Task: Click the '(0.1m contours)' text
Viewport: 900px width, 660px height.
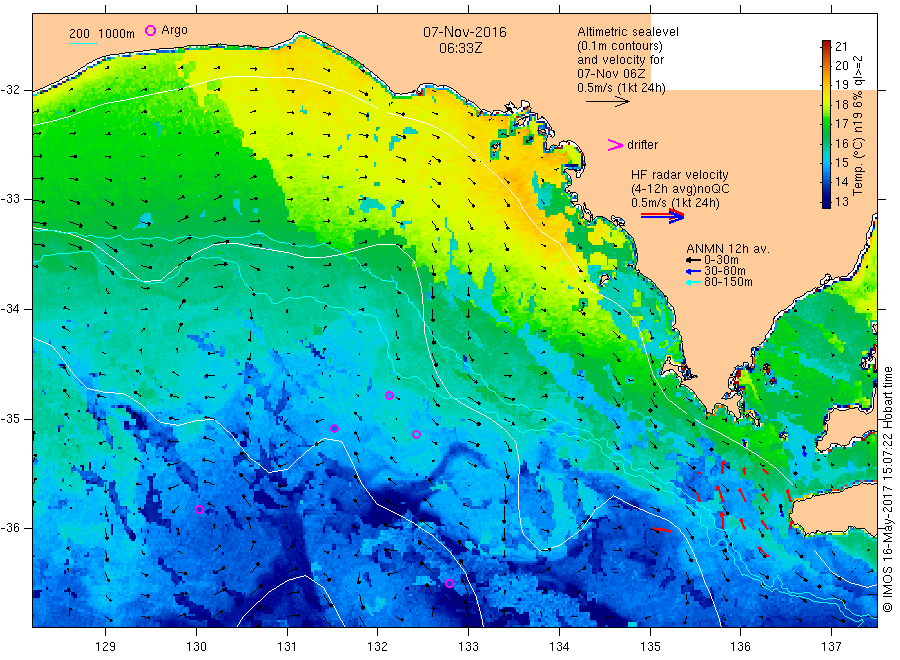Action: (x=620, y=46)
